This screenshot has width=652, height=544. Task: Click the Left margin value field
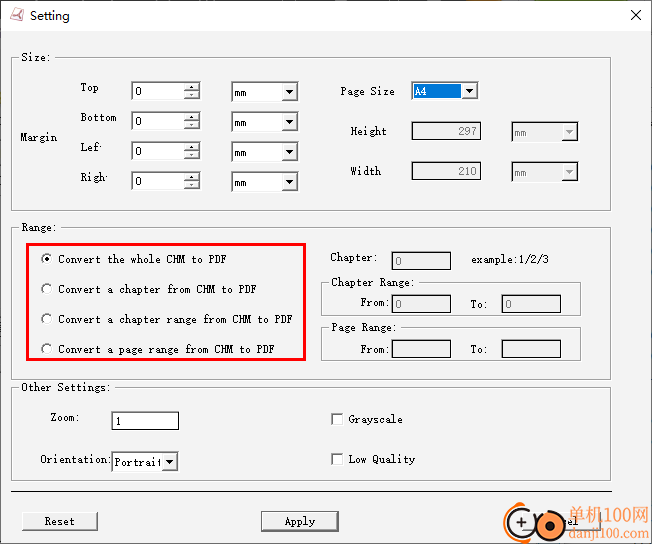pos(158,151)
